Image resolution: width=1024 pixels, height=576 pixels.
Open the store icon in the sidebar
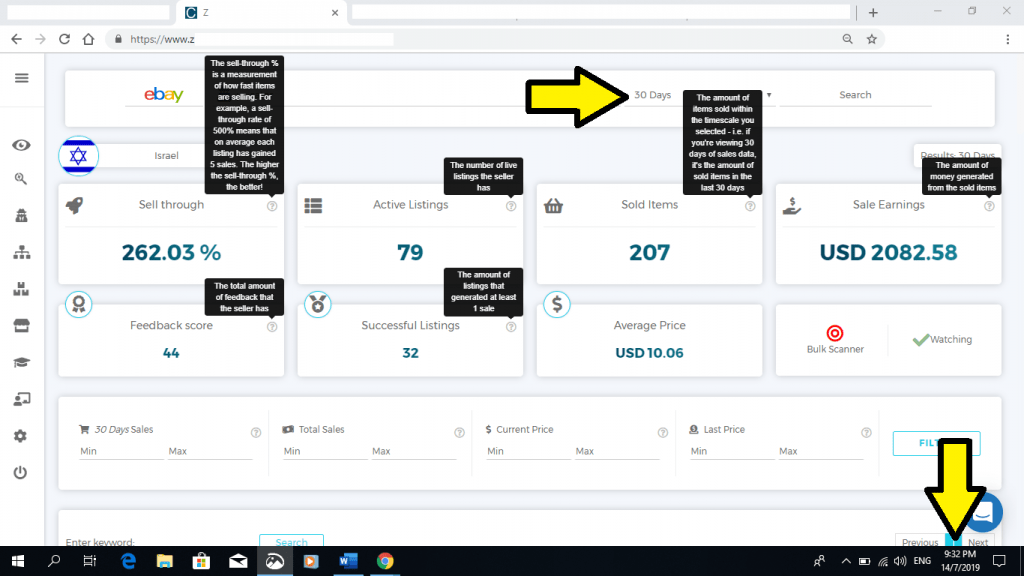click(21, 326)
